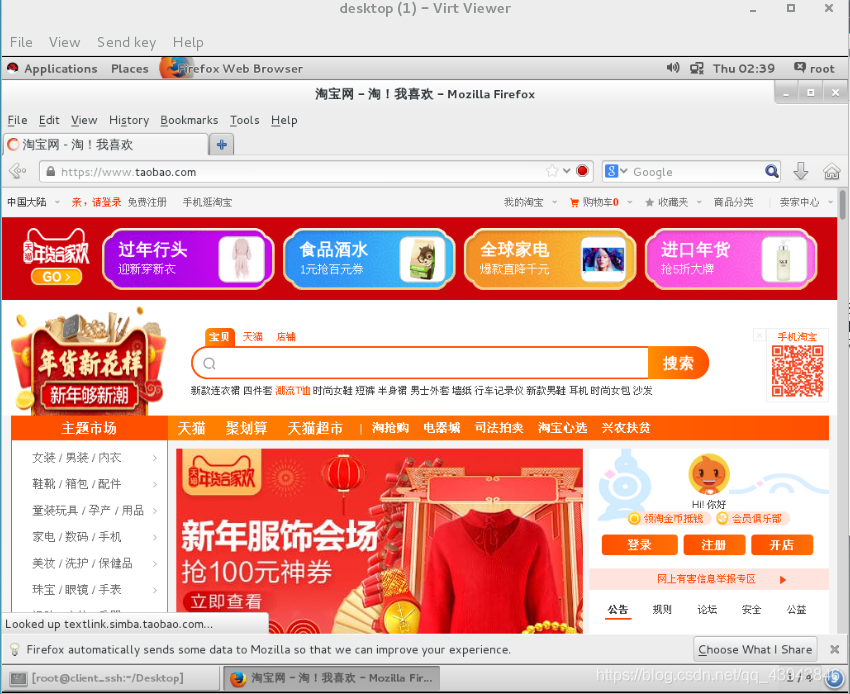Dismiss the Firefox data notification bar

[834, 649]
